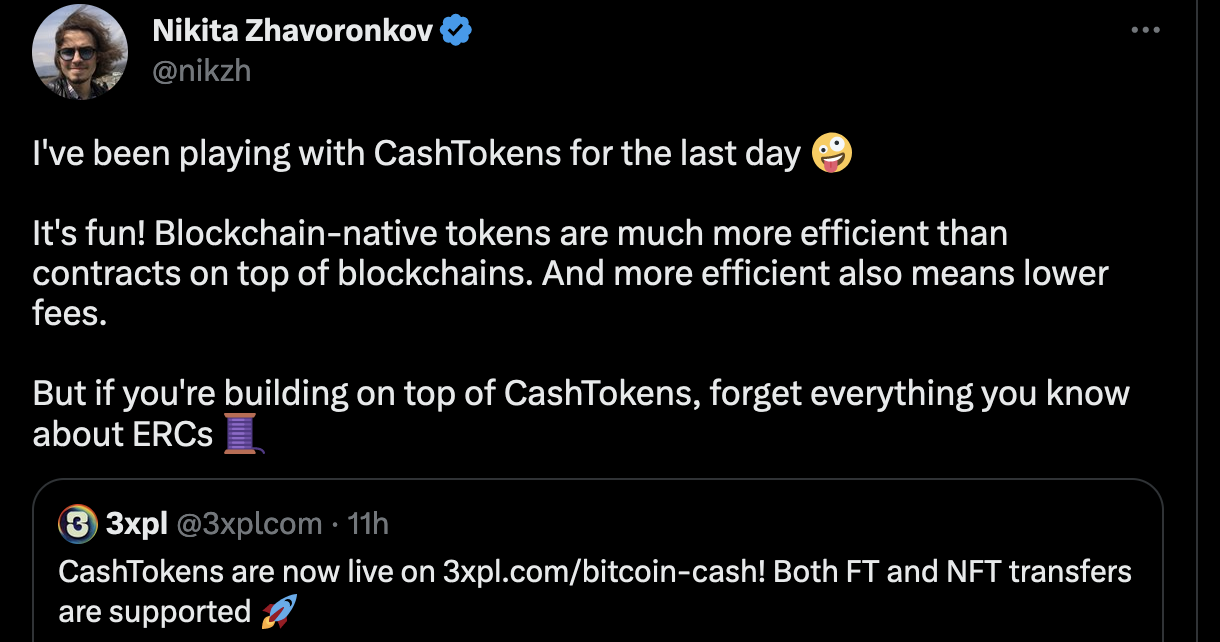
Task: Click the "I've been playing with CashTokens" line
Action: coord(417,155)
